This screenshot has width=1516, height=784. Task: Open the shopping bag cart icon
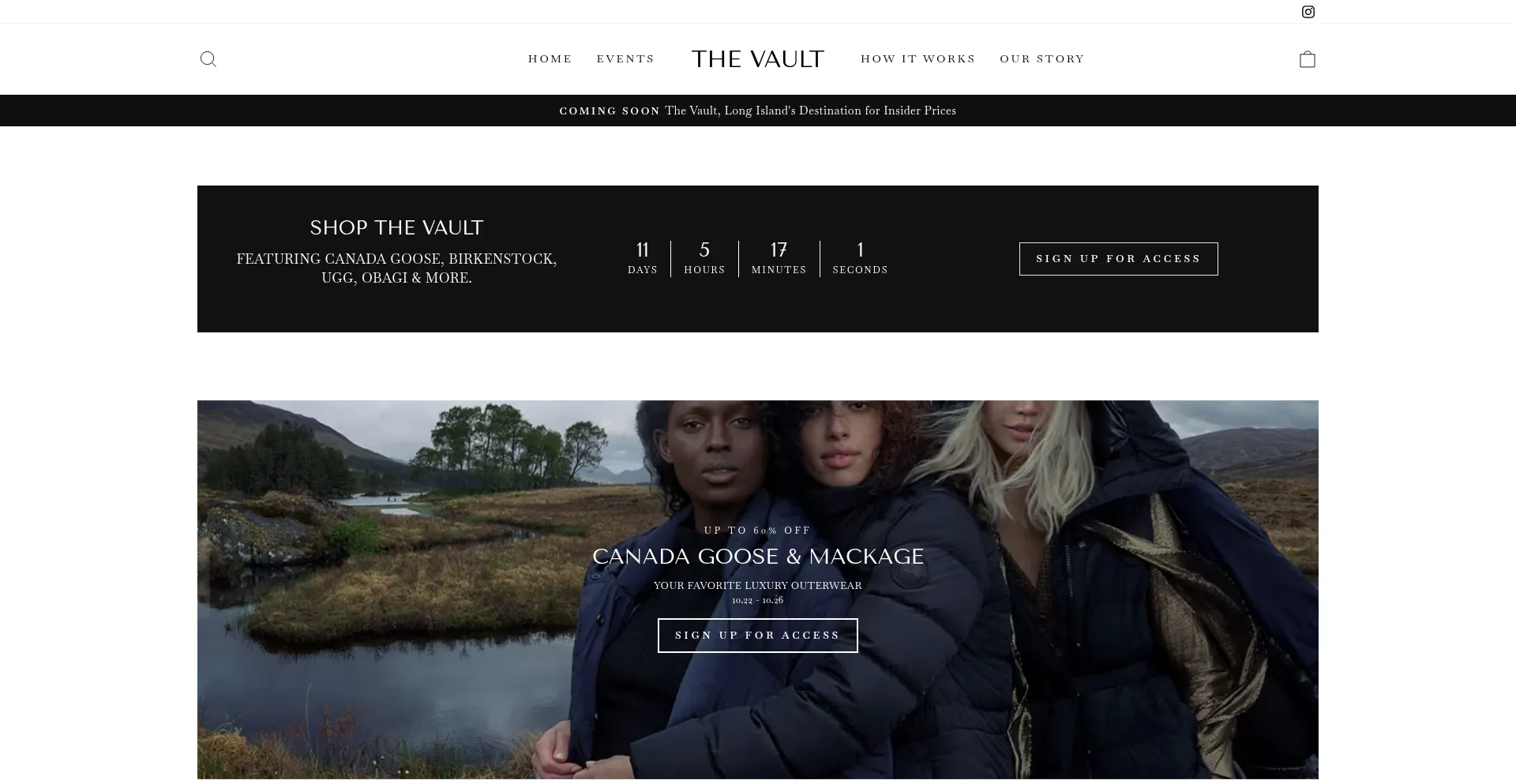[x=1308, y=59]
